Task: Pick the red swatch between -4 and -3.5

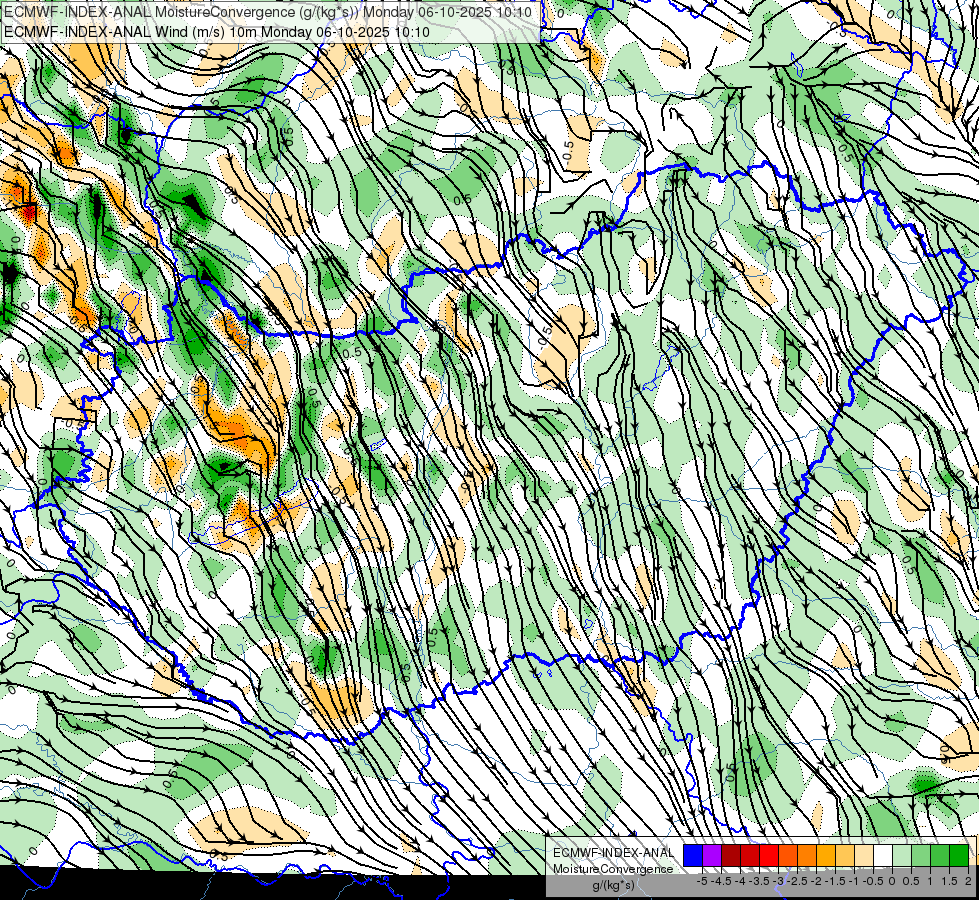Action: click(750, 855)
